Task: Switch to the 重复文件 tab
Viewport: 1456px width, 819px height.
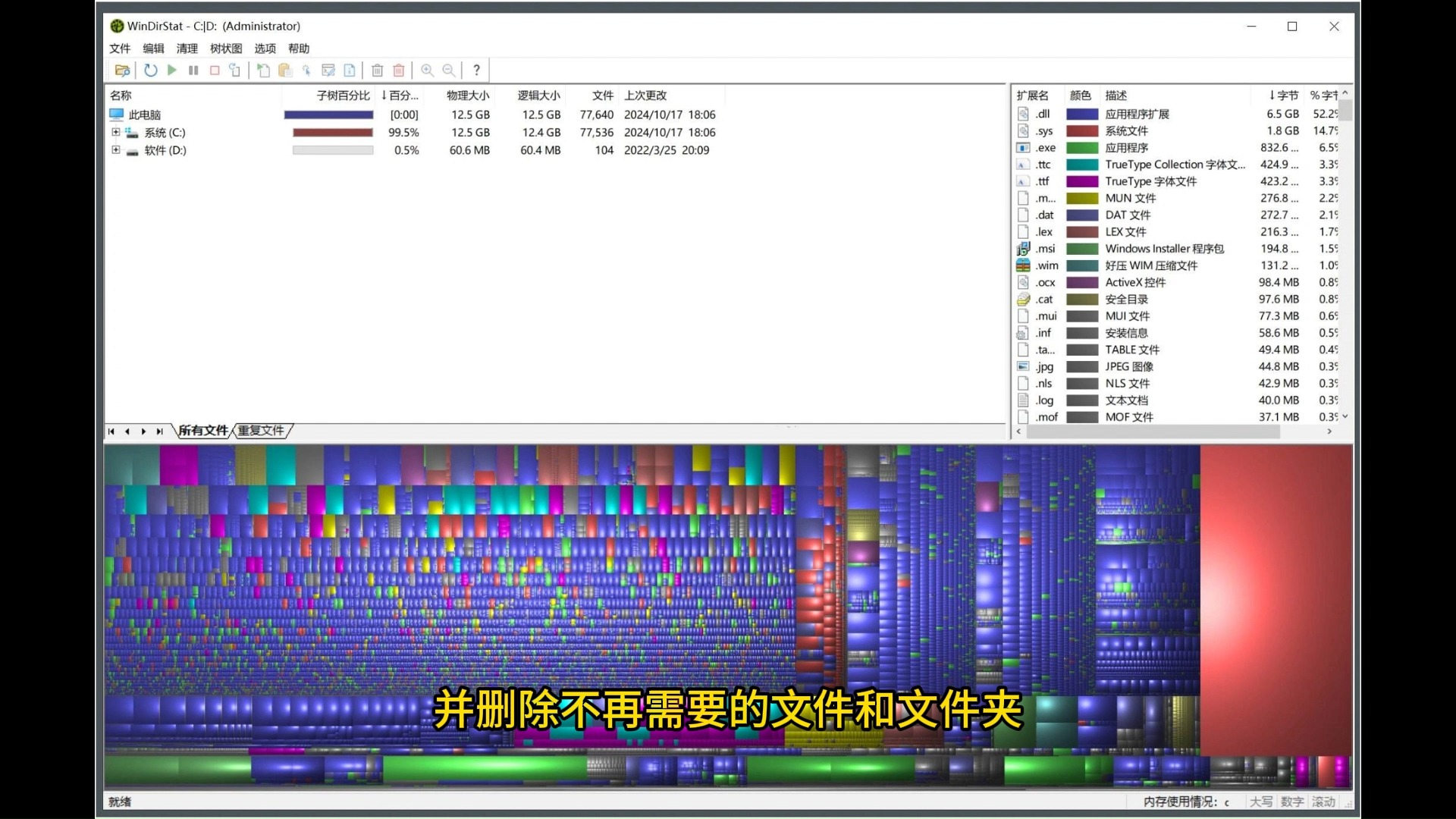Action: coord(261,431)
